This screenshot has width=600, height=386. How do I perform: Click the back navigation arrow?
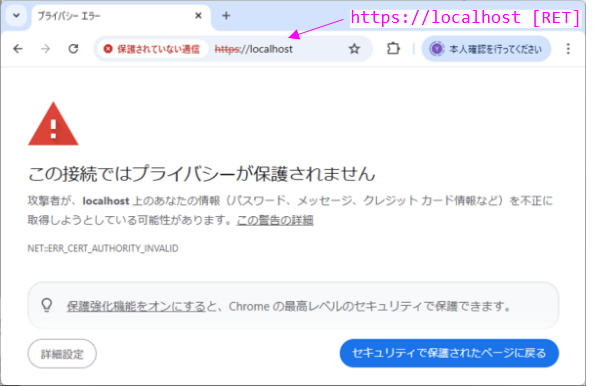[x=18, y=49]
